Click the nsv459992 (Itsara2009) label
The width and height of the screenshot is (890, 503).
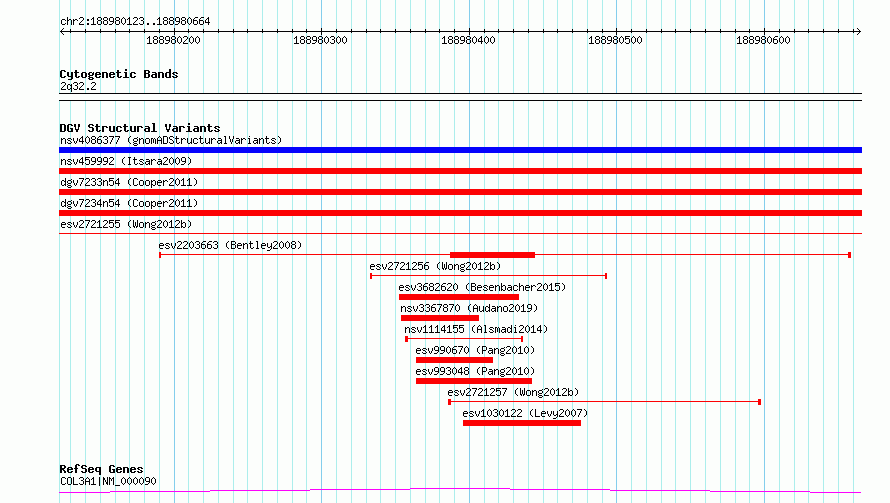point(126,161)
